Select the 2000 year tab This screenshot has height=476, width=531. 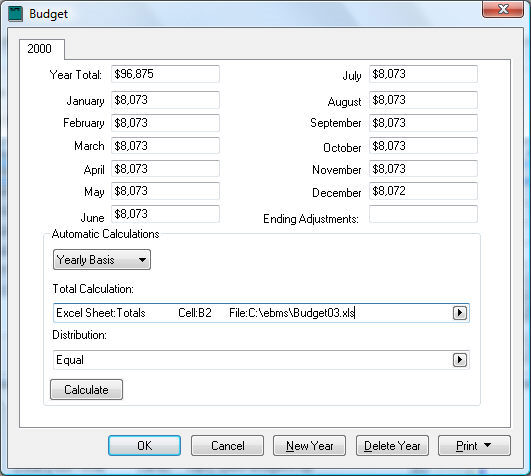40,49
